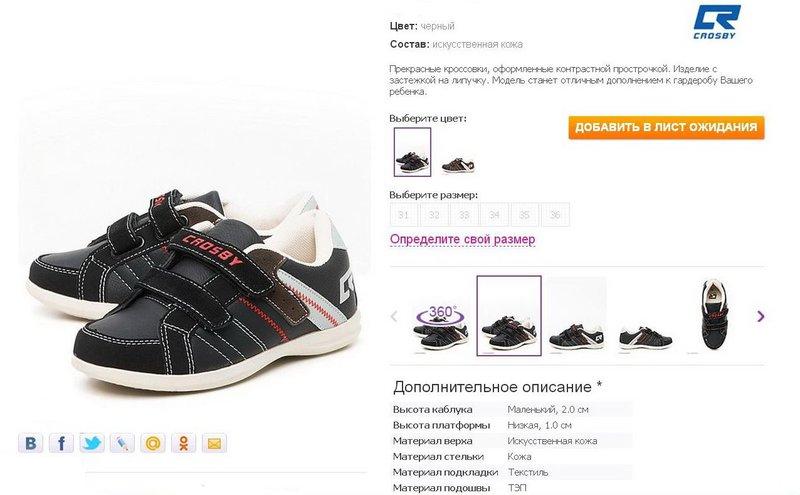Screen dimensions: 800x495
Task: Open the 'Определите свой размер' link
Action: coord(463,239)
